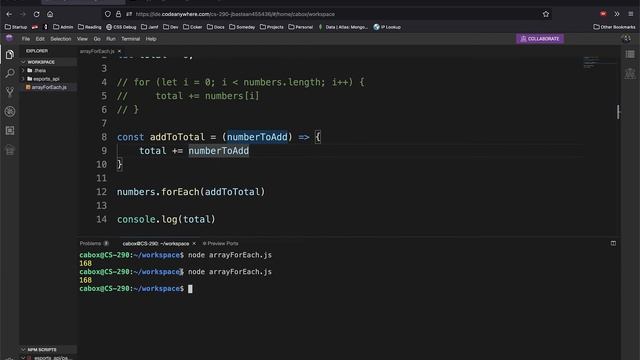640x360 pixels.
Task: Click the browser Back arrow
Action: (9, 14)
